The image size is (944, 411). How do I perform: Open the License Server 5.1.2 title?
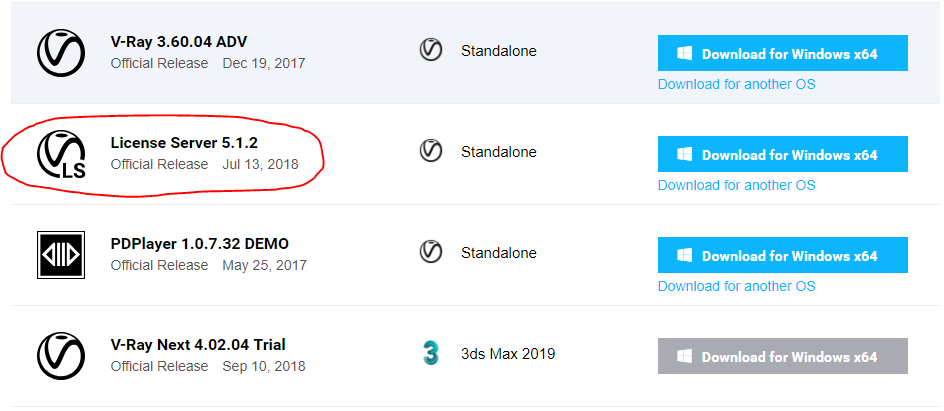183,143
